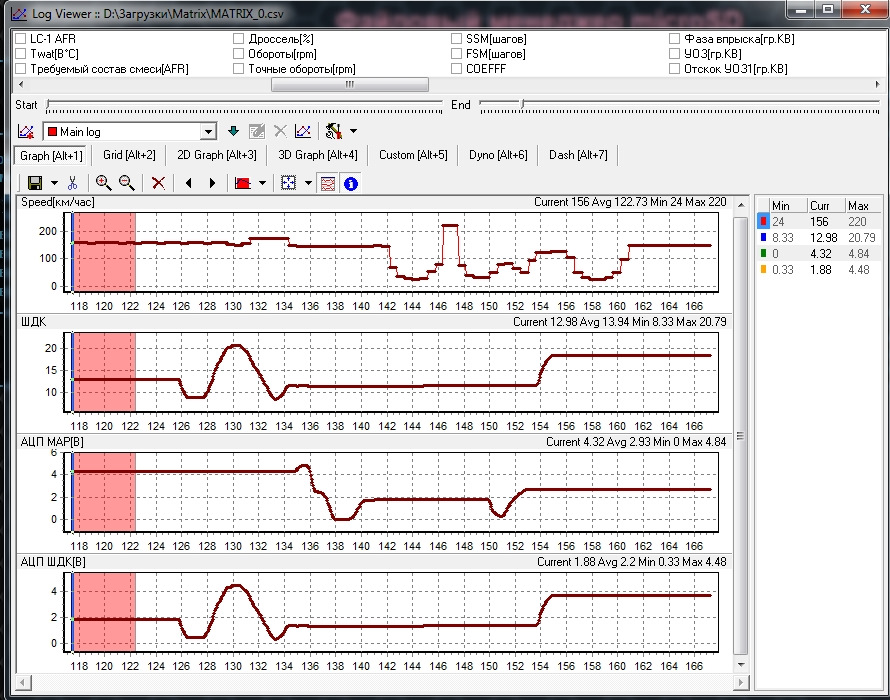Switch to the Grid [Alt+2] tab
The image size is (890, 700).
[x=129, y=155]
